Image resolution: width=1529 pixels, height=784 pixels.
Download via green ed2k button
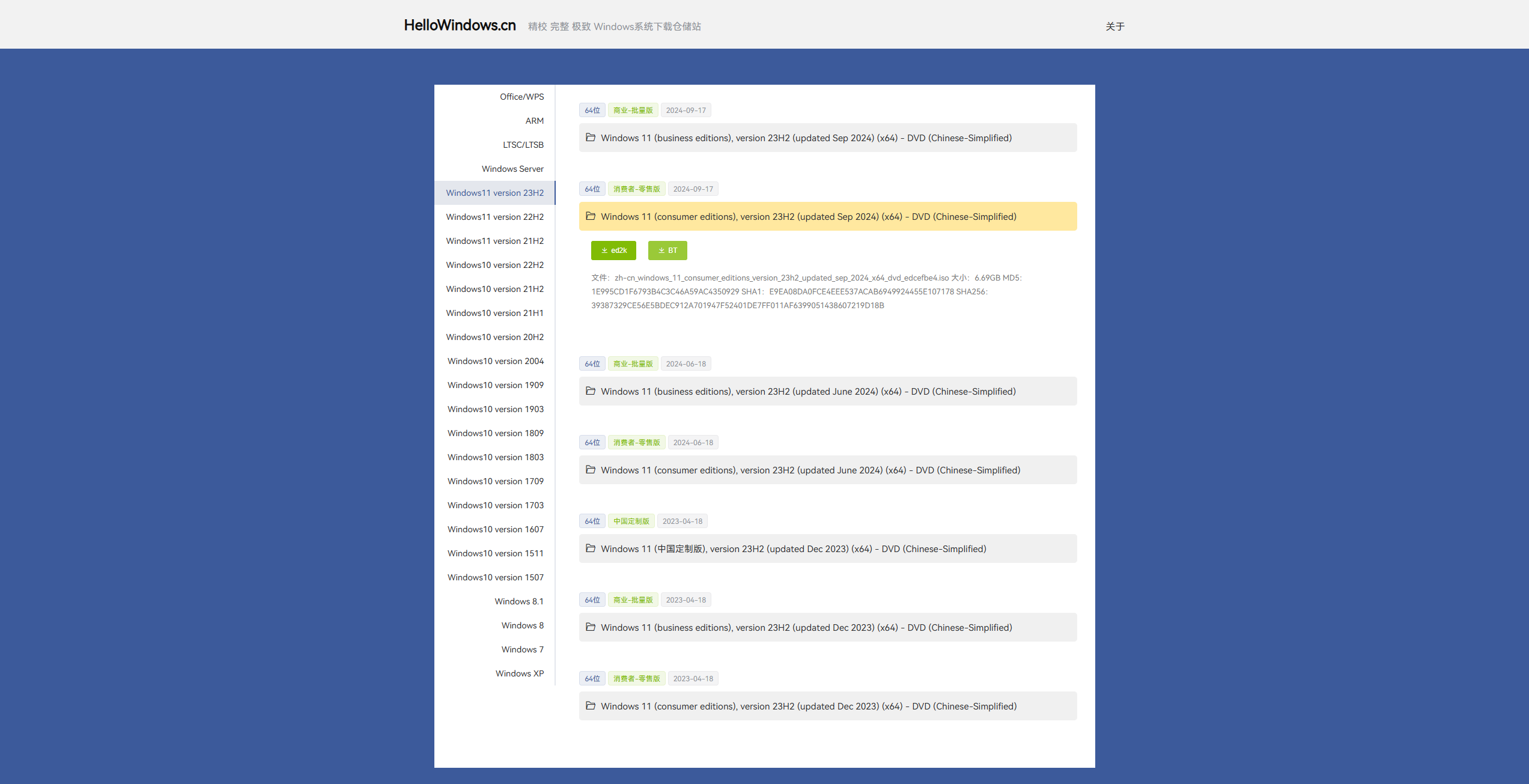coord(613,251)
